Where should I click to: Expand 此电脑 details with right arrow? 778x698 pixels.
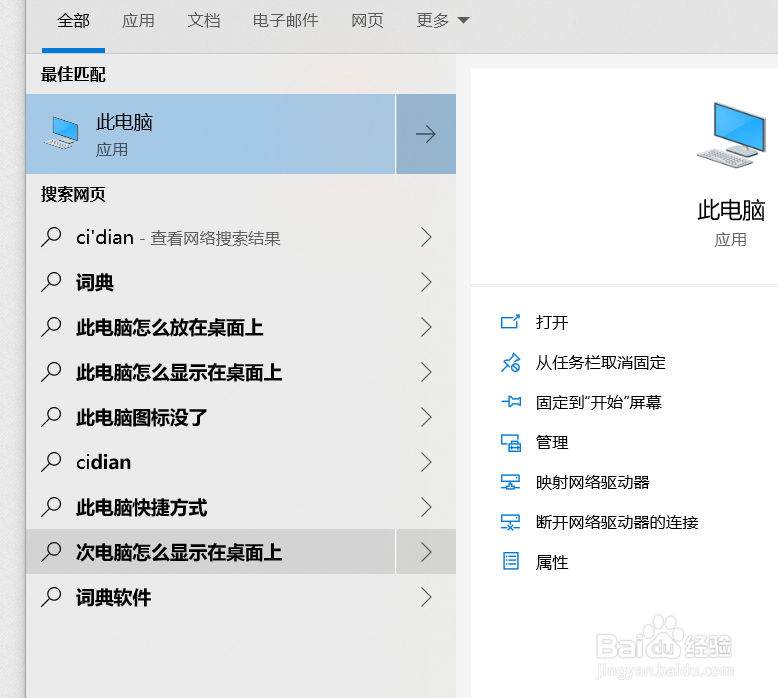click(x=426, y=134)
